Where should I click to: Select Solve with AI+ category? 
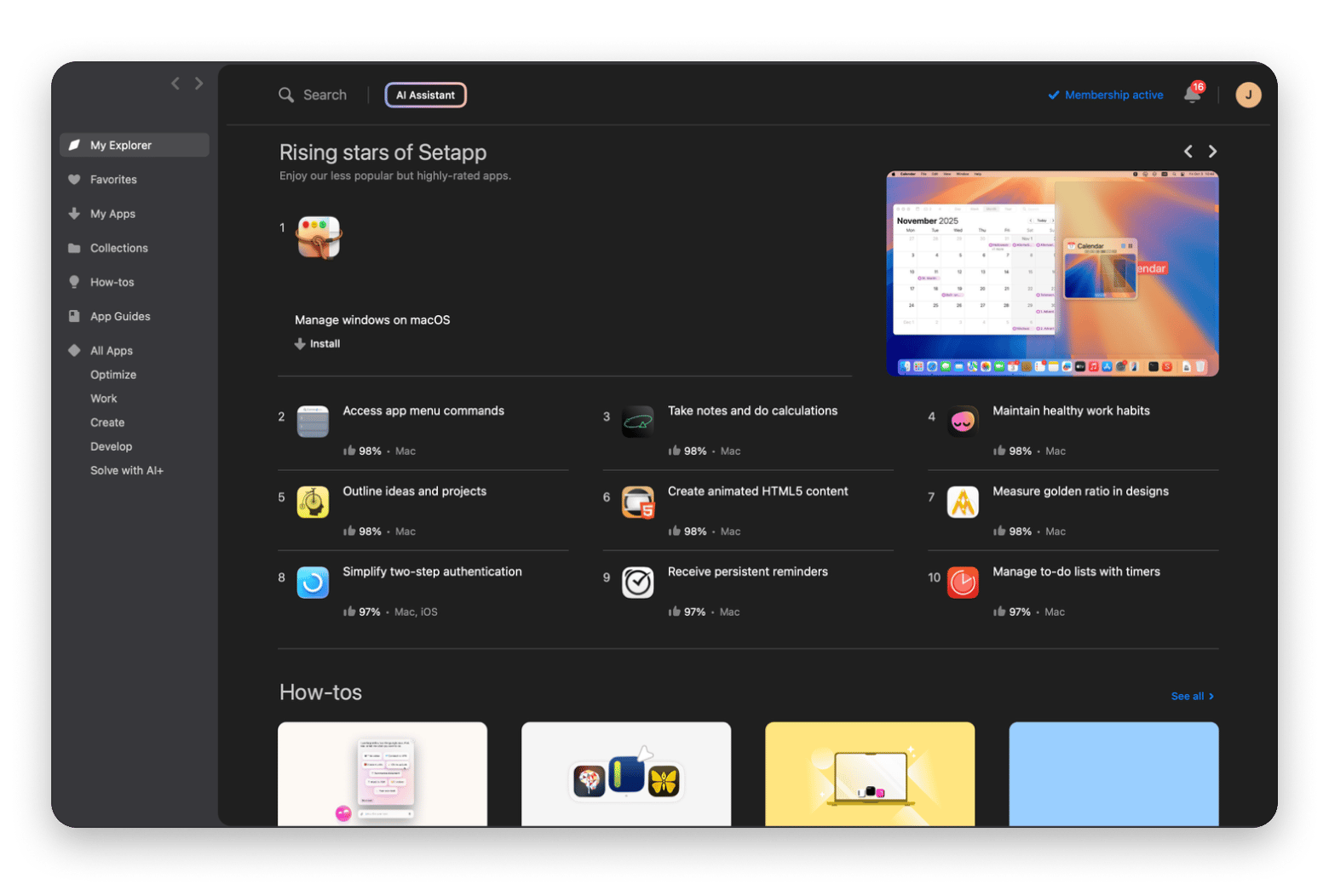pos(127,470)
